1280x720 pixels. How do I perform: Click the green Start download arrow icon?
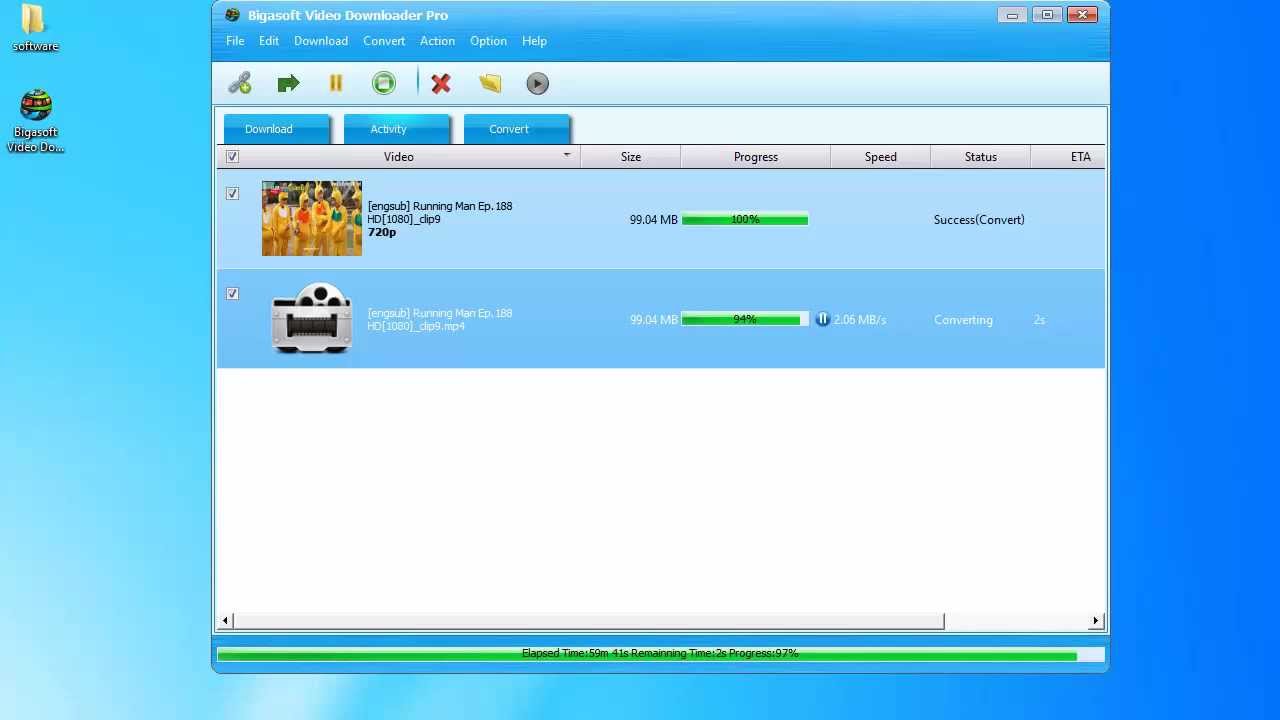pyautogui.click(x=288, y=84)
